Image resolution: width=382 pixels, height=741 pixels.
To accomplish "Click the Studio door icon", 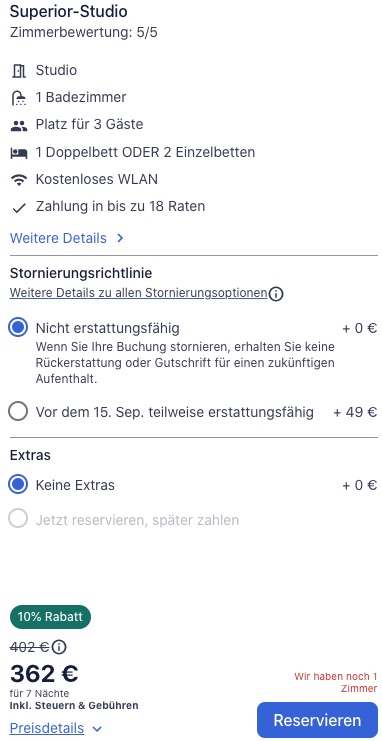I will tap(18, 71).
